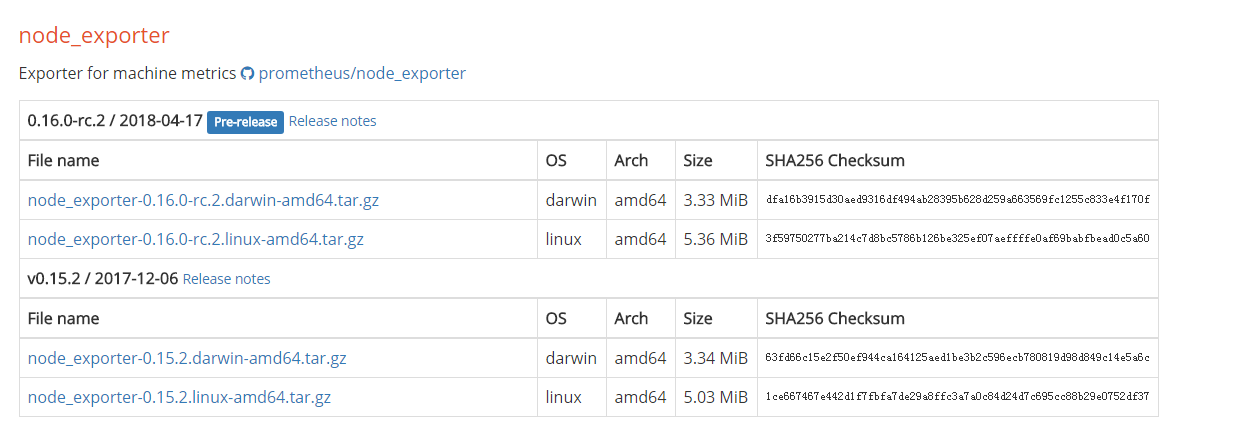Click the node_exporter heading
Viewport: 1246px width, 423px height.
(94, 35)
